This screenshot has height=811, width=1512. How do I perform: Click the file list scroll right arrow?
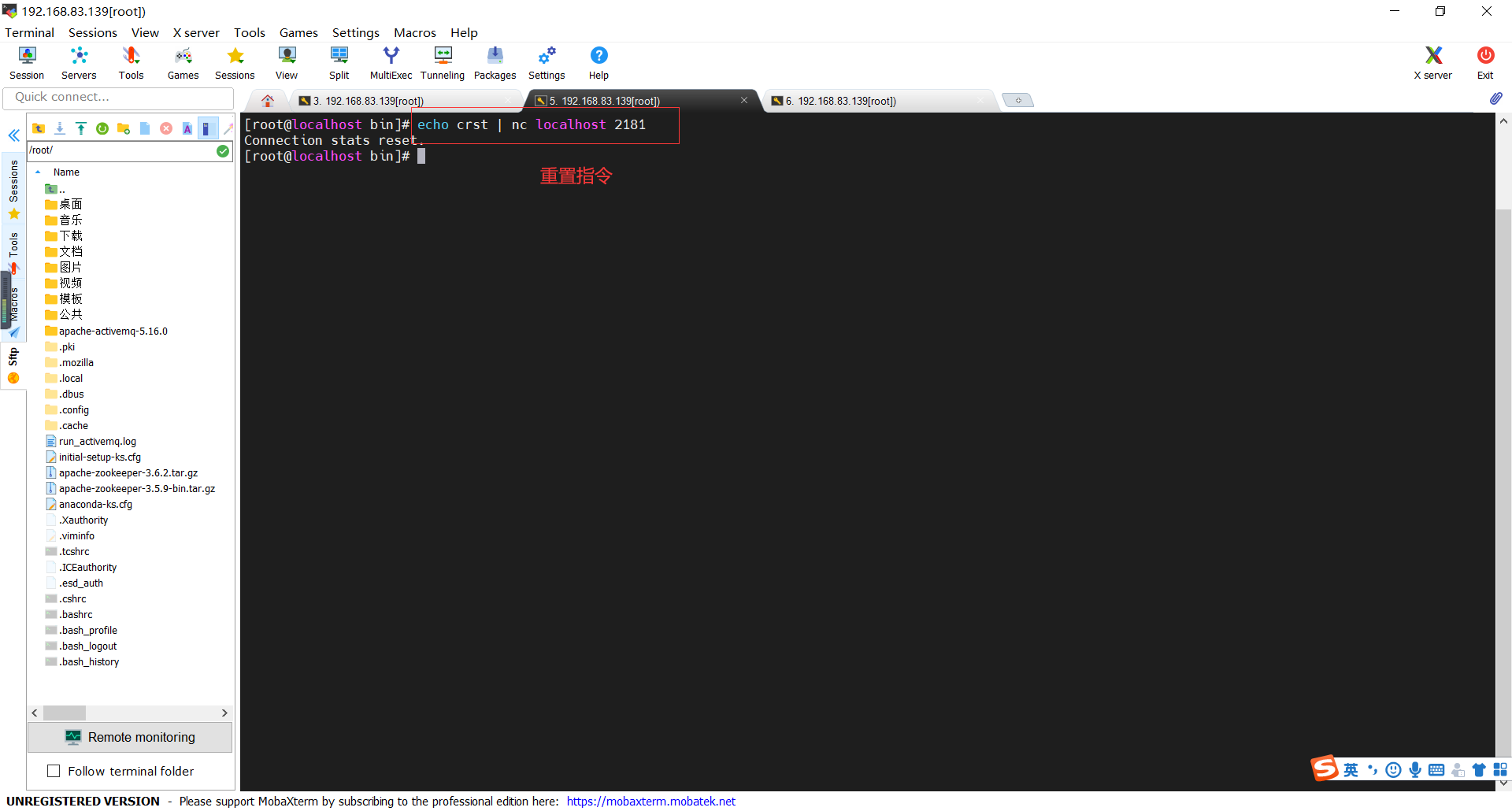pos(224,713)
